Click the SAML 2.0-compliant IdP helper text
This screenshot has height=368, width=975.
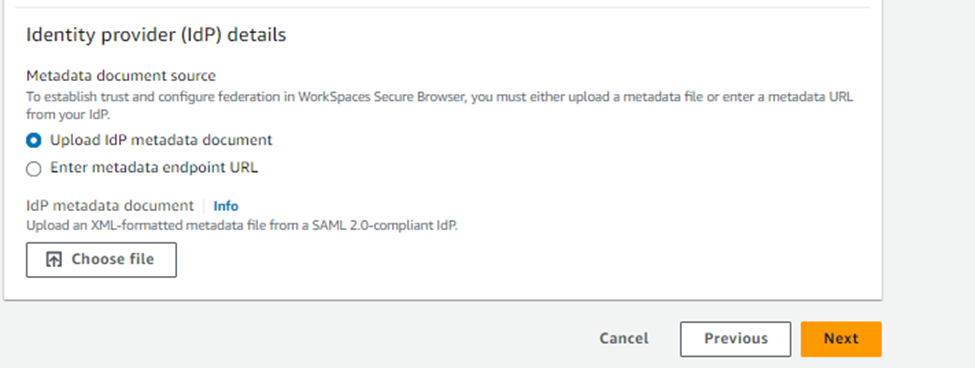coord(242,226)
